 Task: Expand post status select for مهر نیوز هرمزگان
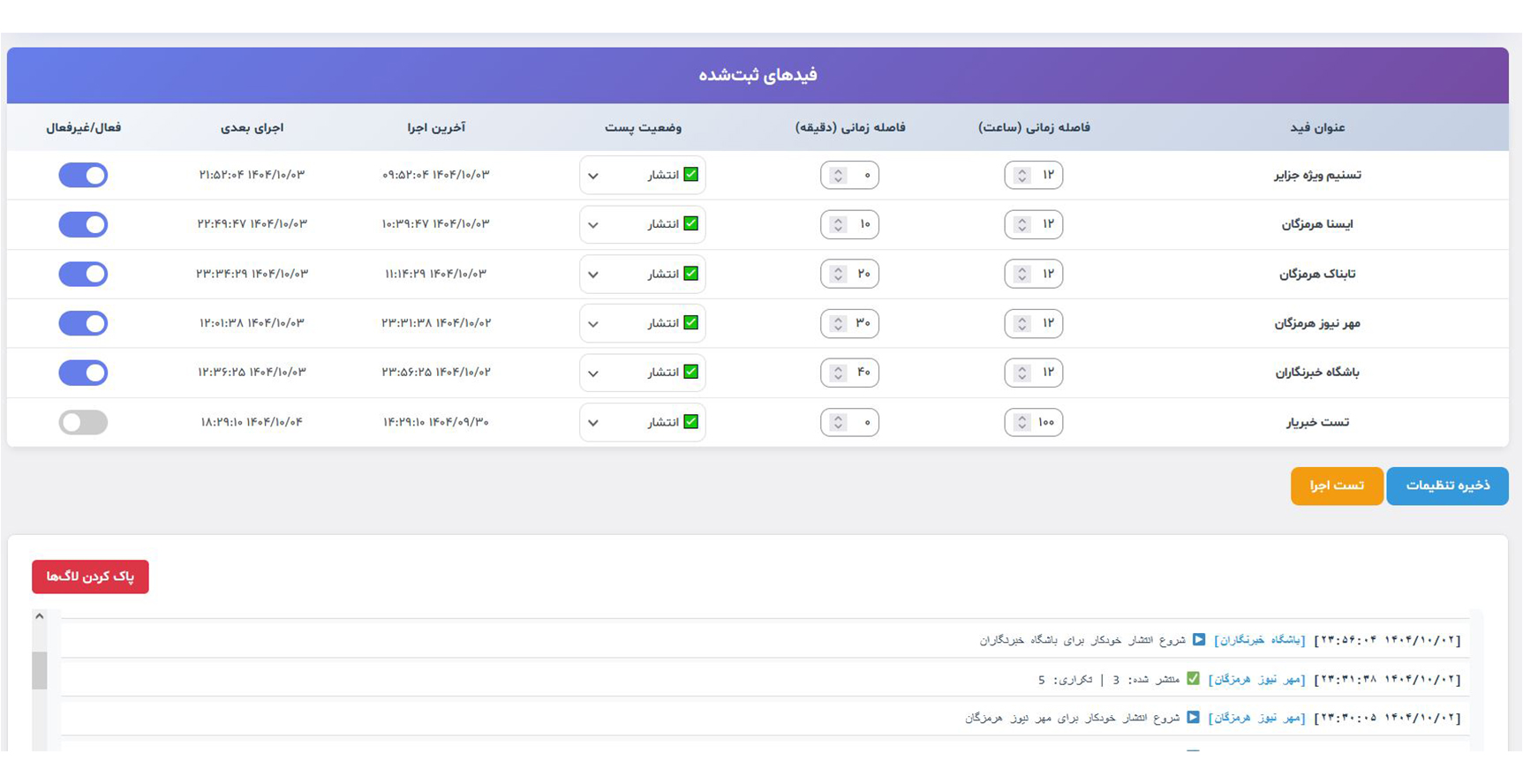click(x=642, y=323)
